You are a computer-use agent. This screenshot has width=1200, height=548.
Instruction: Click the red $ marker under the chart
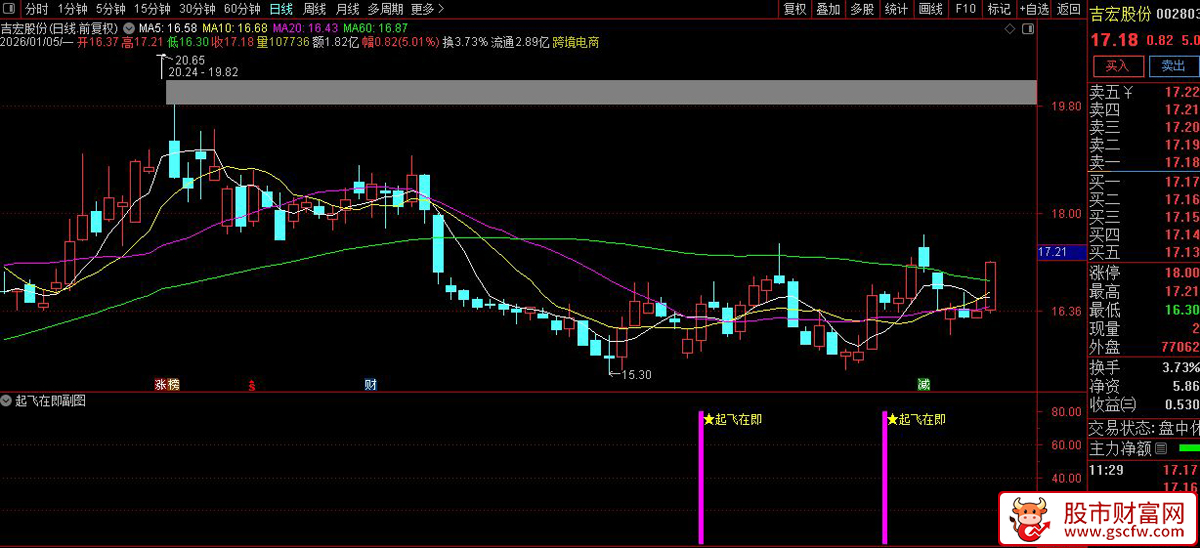252,385
